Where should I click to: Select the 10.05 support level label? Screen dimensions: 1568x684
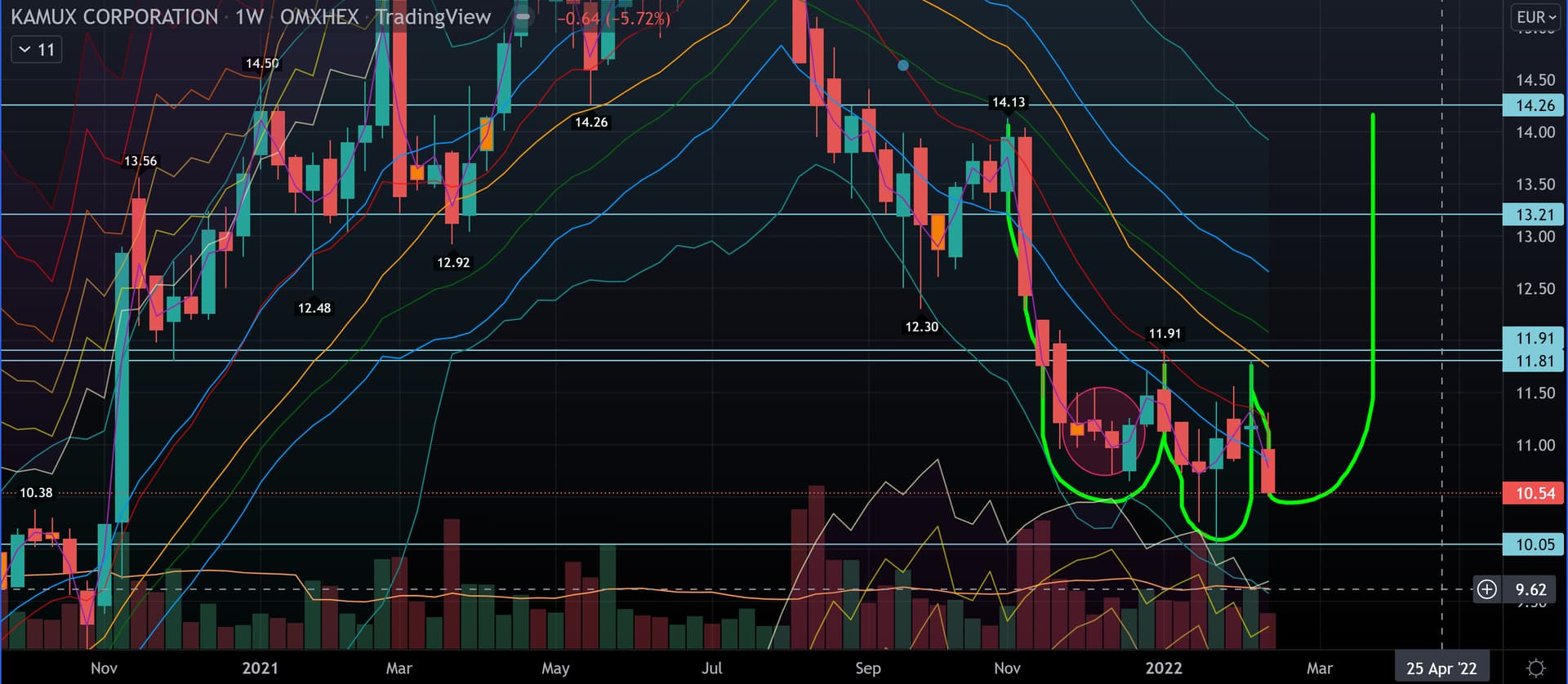[1535, 544]
